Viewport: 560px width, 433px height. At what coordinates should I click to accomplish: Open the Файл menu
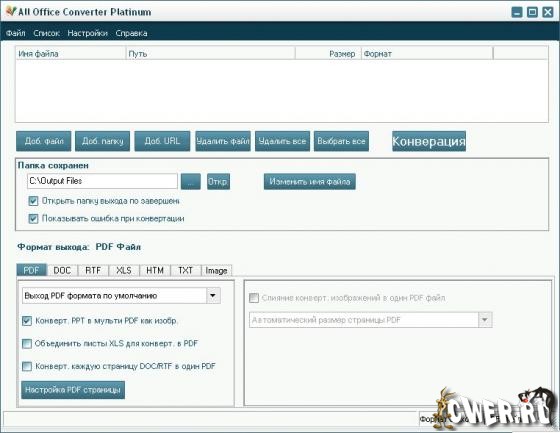pos(15,33)
